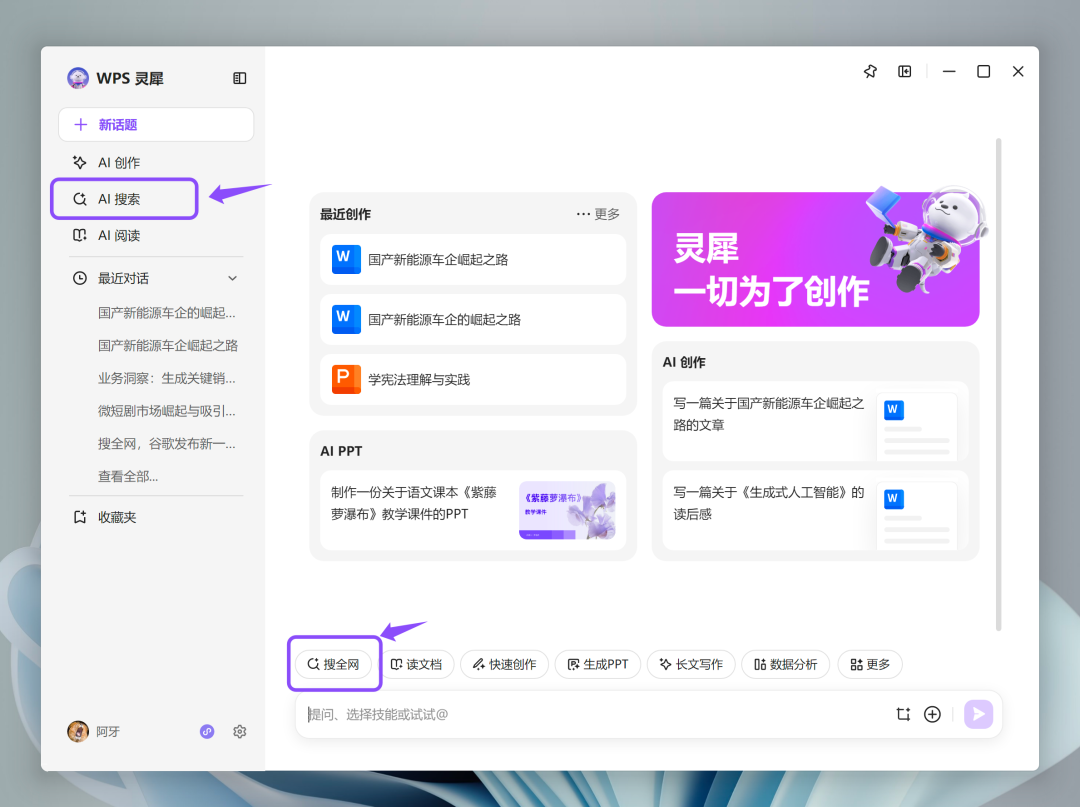Select the 搜全网 skill chip
This screenshot has height=807, width=1080.
click(333, 664)
